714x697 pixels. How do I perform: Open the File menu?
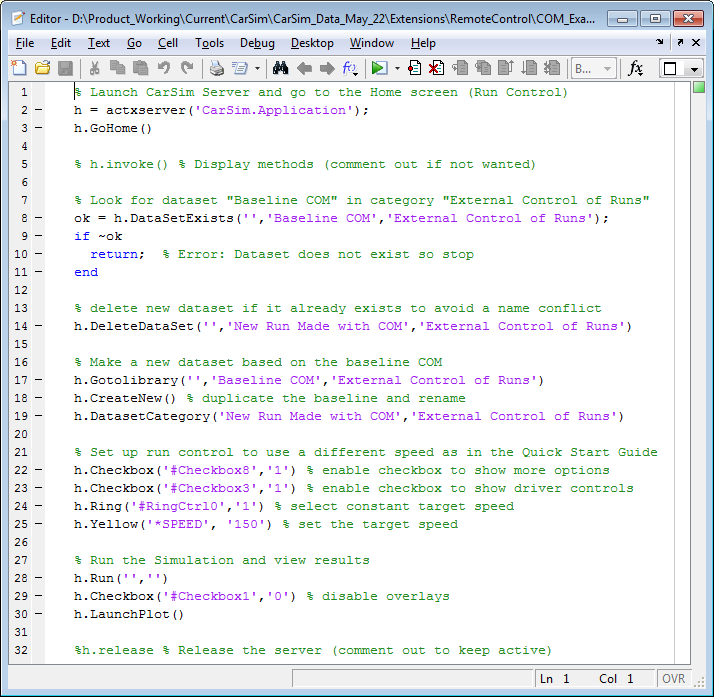[x=25, y=43]
